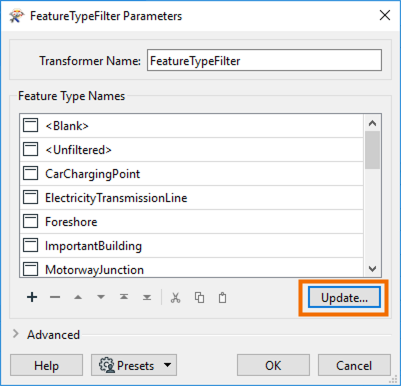Screen dimensions: 401x386
Task: Open Help for FeatureTypeFilter
Action: click(x=46, y=365)
